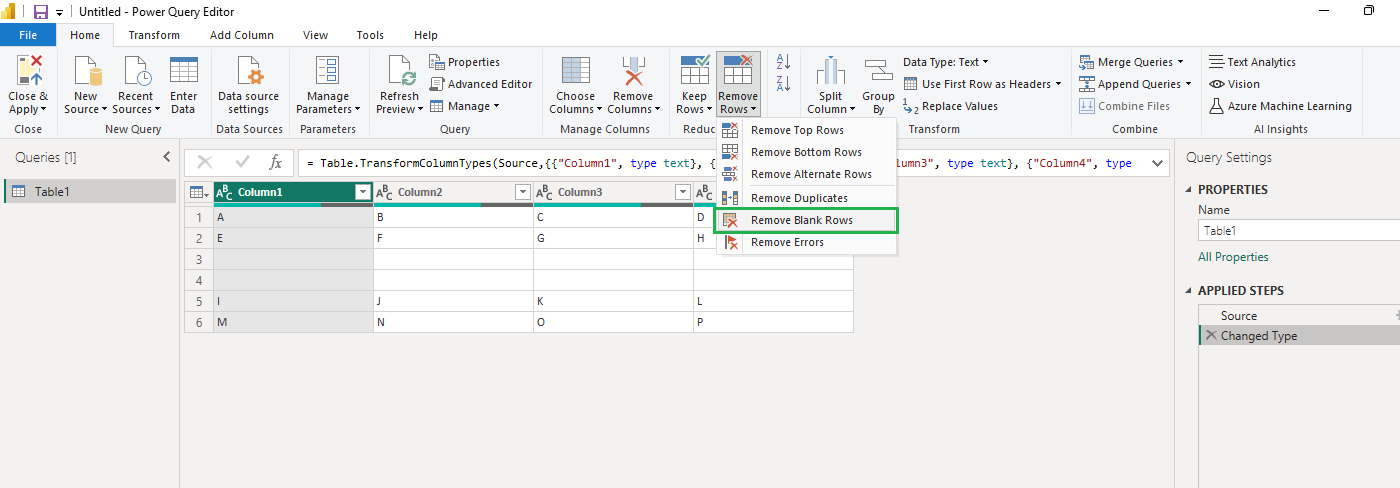
Task: Click the Keep Rows icon
Action: point(695,71)
